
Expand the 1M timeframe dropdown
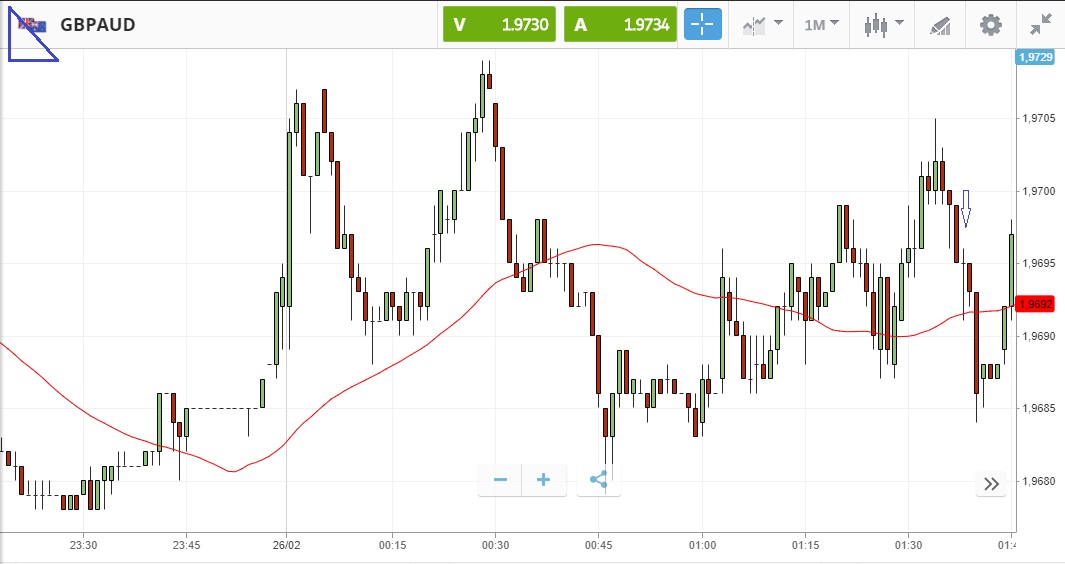pyautogui.click(x=821, y=25)
